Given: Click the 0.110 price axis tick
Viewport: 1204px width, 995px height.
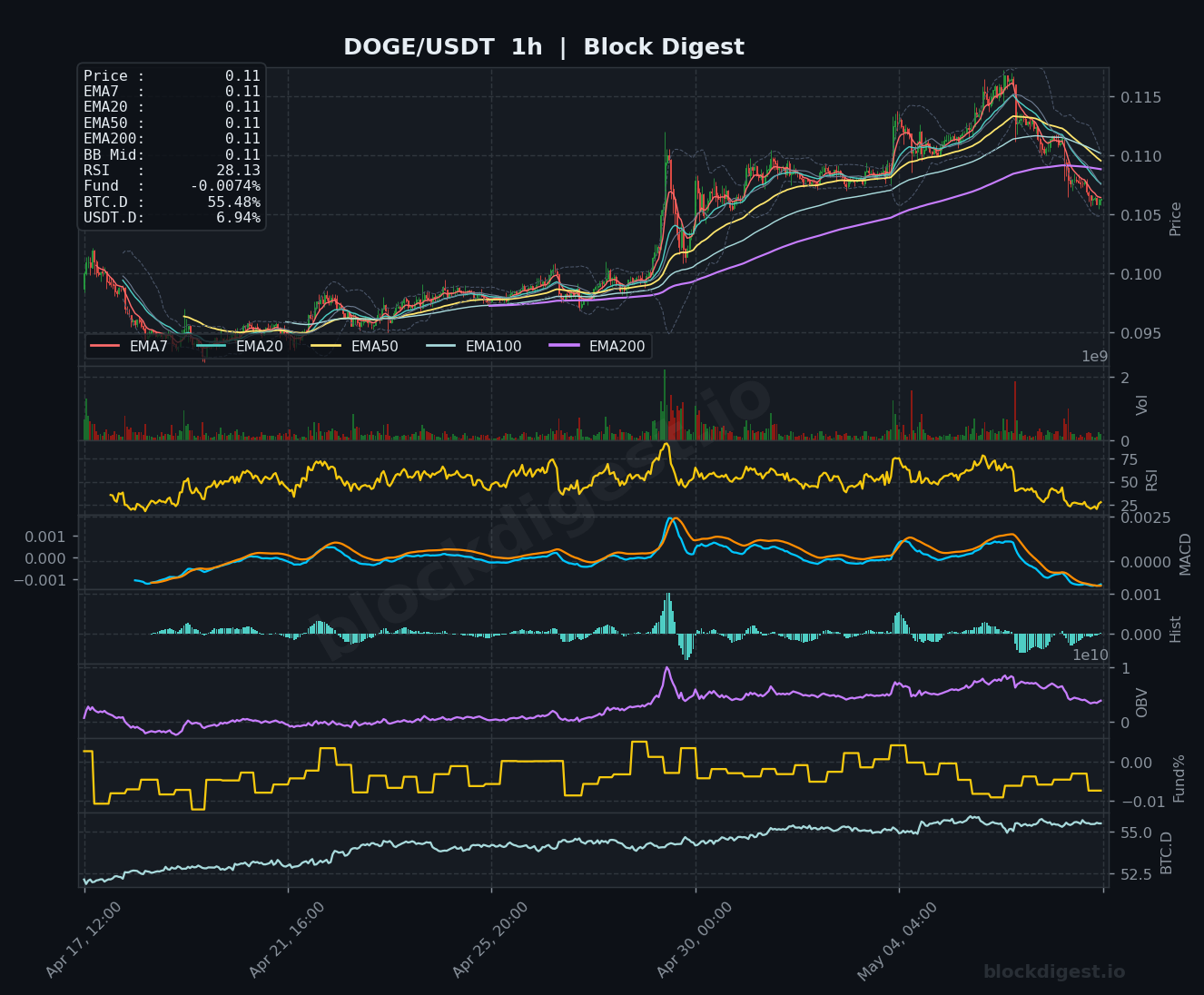Looking at the screenshot, I should point(1139,156).
